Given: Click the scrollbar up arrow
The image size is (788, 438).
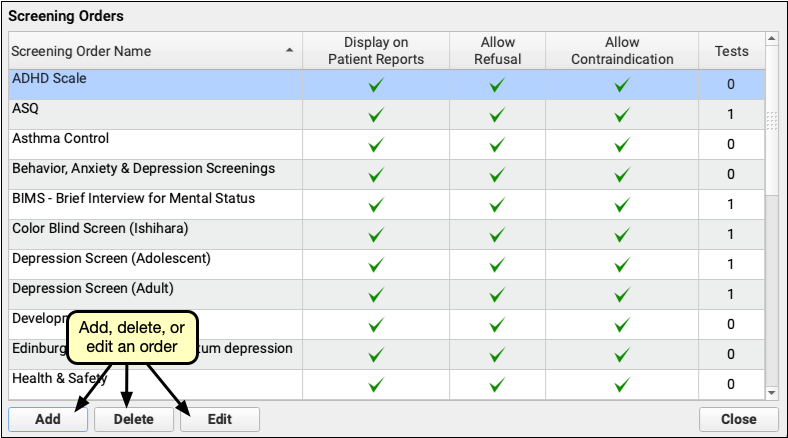Looking at the screenshot, I should (771, 40).
